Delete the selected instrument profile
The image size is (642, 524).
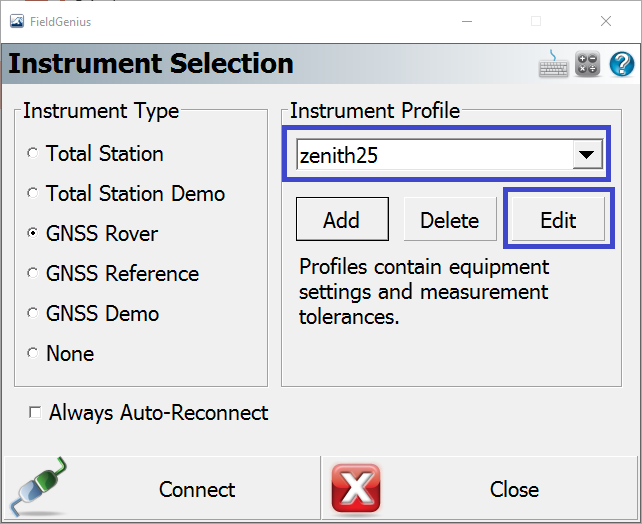449,221
